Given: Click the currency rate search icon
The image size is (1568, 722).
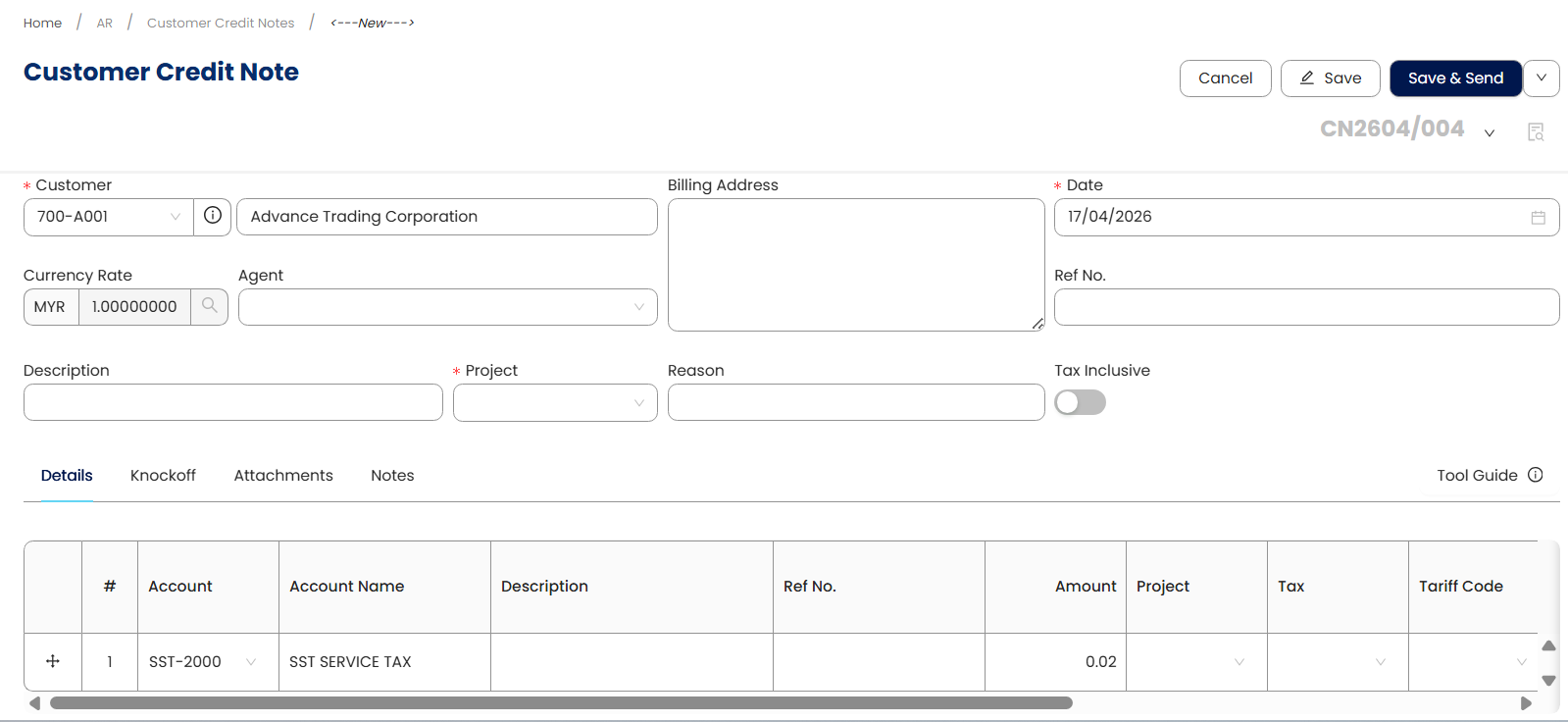Looking at the screenshot, I should tap(209, 306).
